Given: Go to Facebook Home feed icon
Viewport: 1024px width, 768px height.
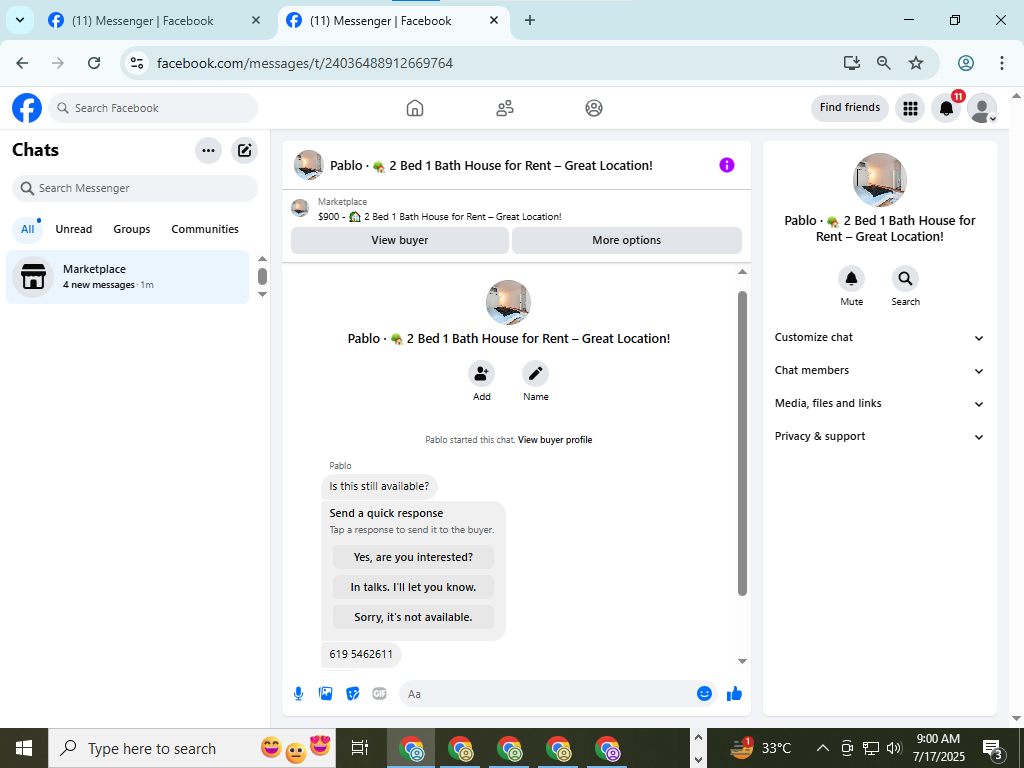Looking at the screenshot, I should coord(415,108).
